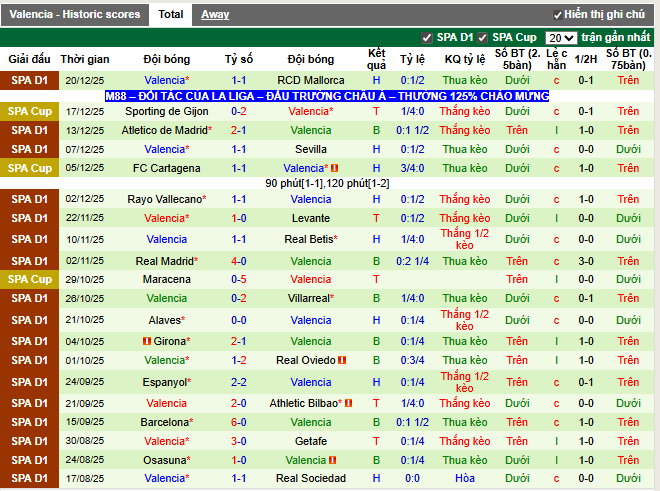Click the date 13/12/25
The height and width of the screenshot is (491, 660).
point(85,131)
